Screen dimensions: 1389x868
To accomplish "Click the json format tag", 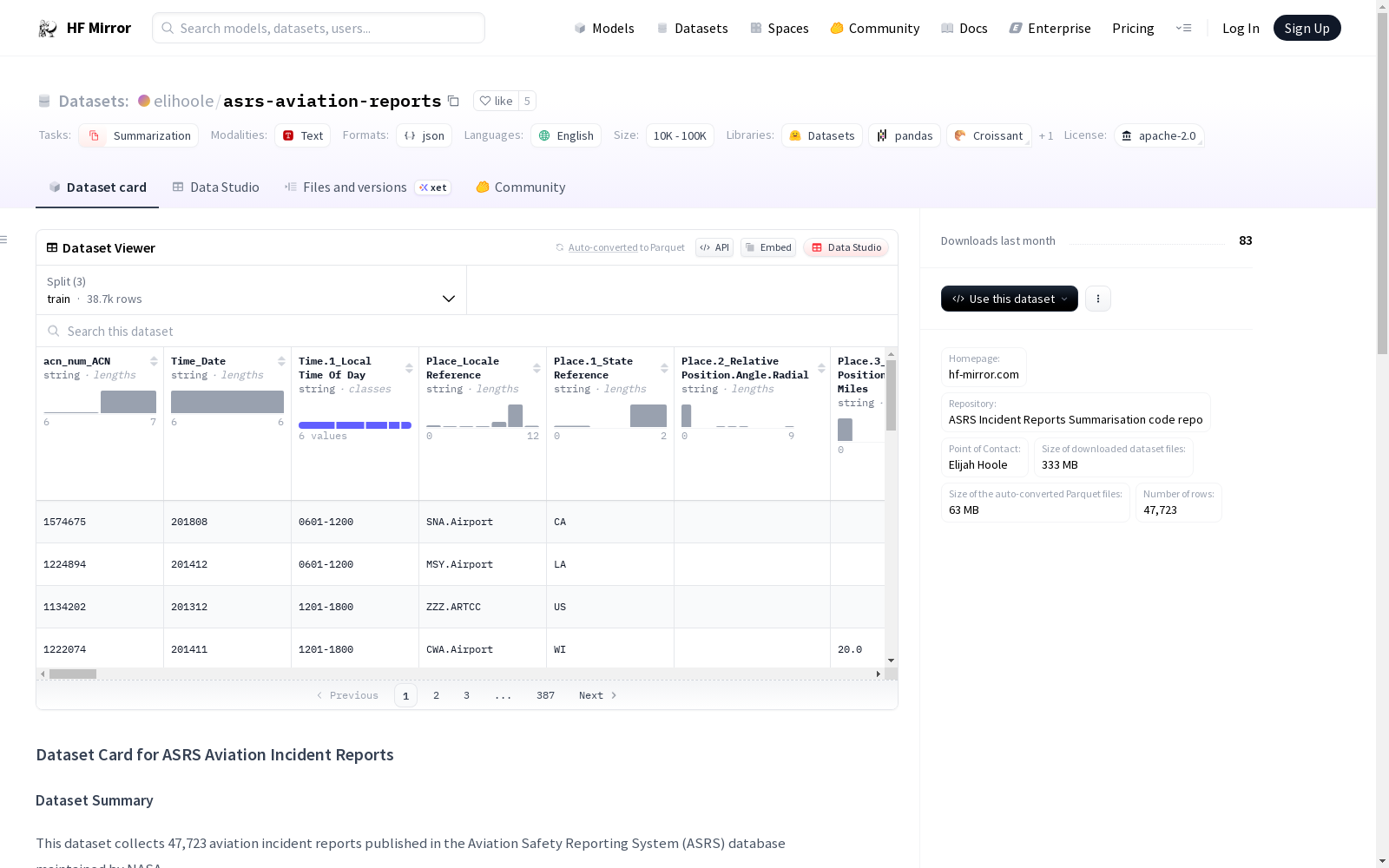I will (425, 135).
